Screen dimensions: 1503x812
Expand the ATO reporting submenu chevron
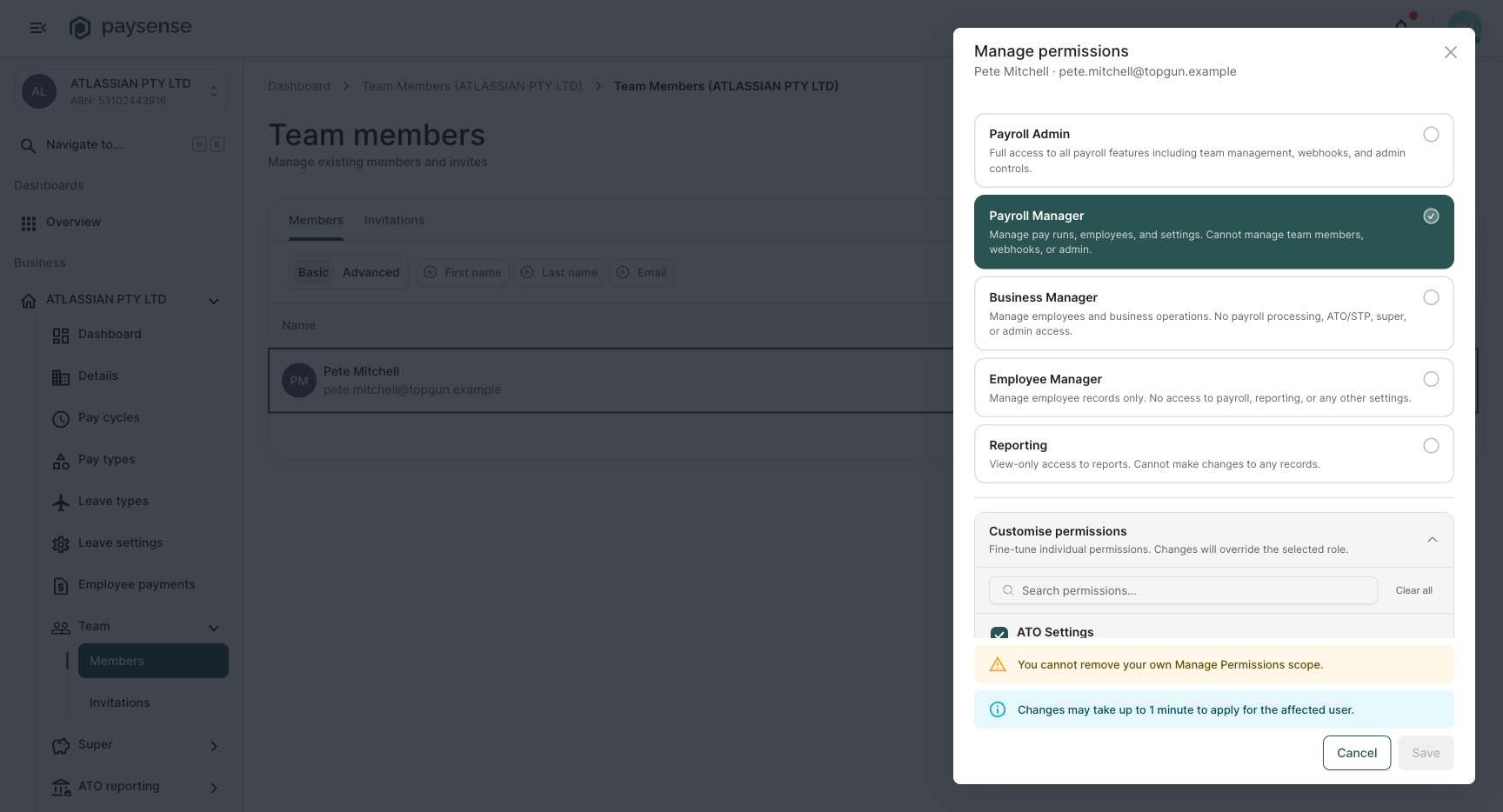(x=214, y=788)
